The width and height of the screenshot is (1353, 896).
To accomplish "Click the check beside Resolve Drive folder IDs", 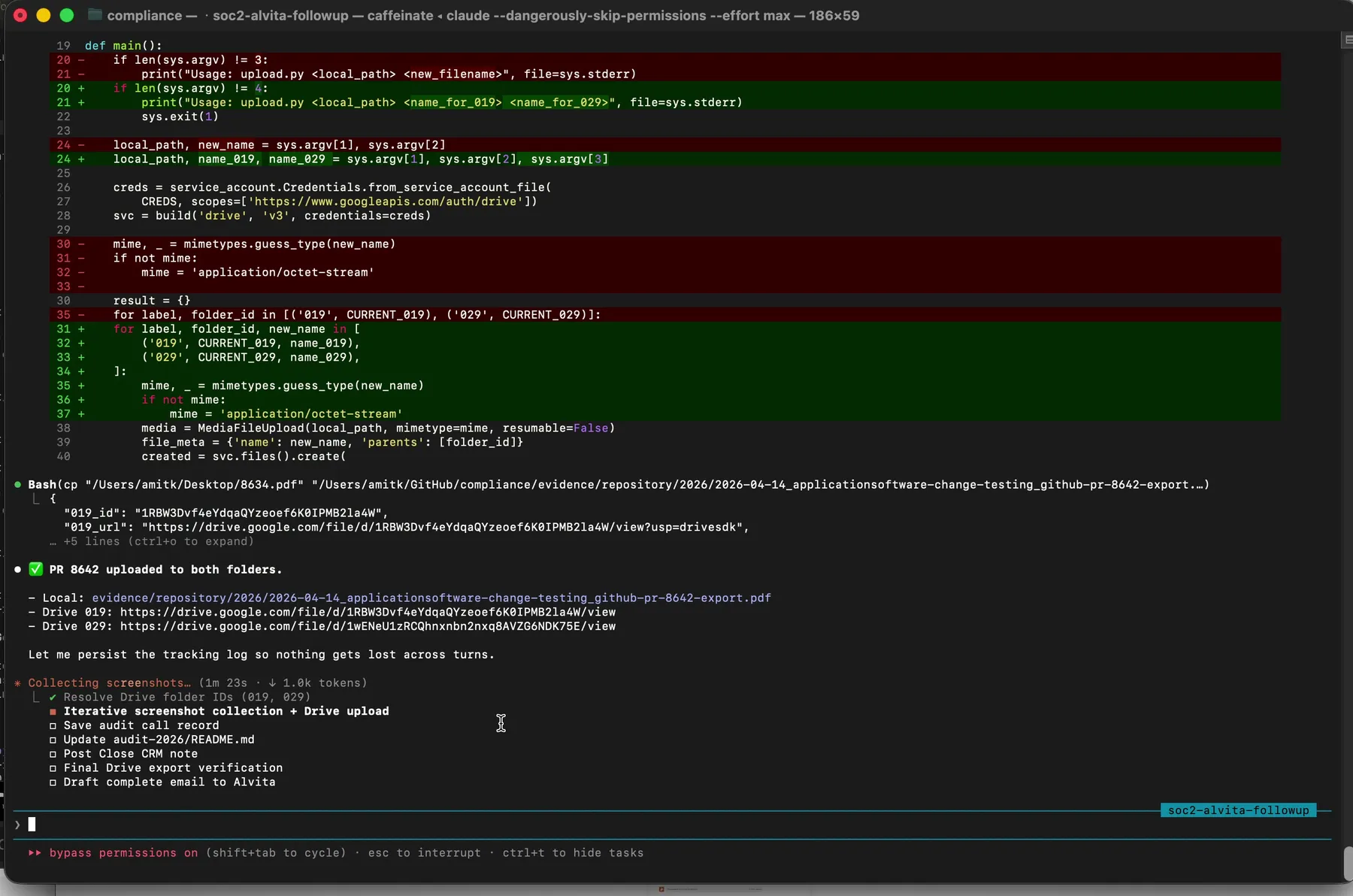I will 52,698.
